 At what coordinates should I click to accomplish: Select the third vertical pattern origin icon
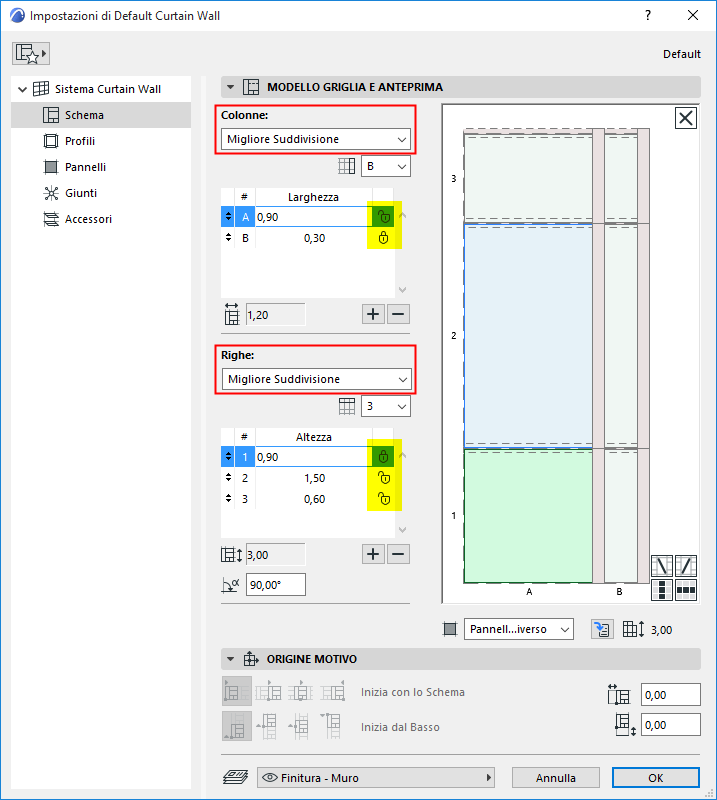(x=300, y=726)
